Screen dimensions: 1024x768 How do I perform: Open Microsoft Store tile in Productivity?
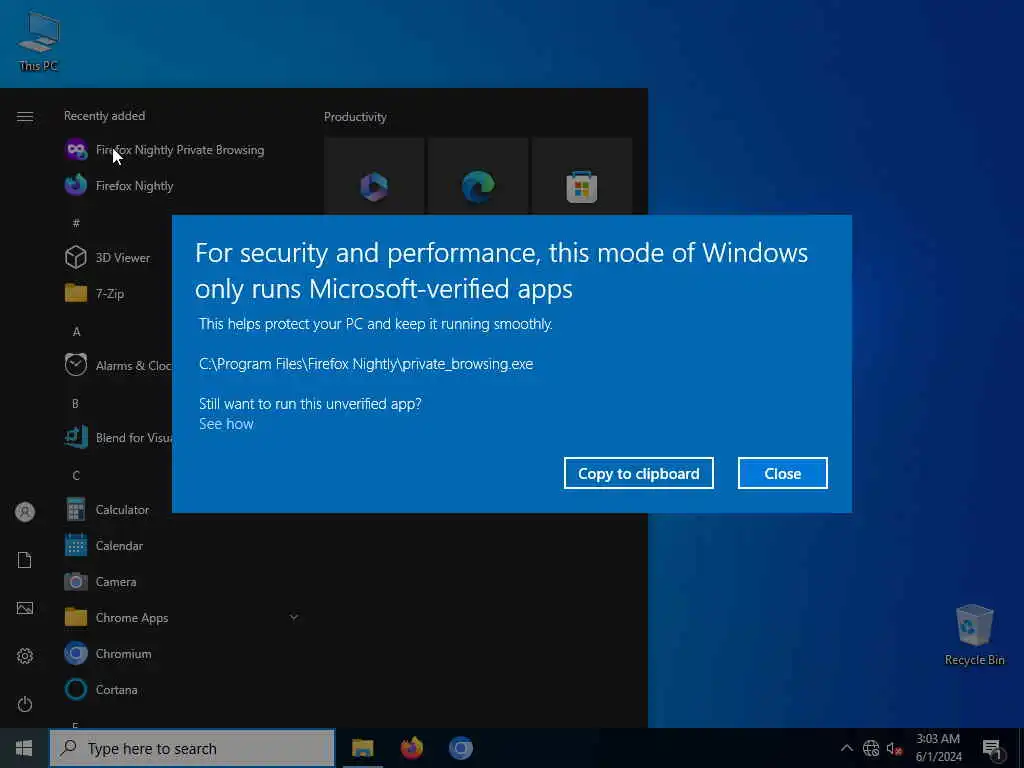(x=582, y=176)
